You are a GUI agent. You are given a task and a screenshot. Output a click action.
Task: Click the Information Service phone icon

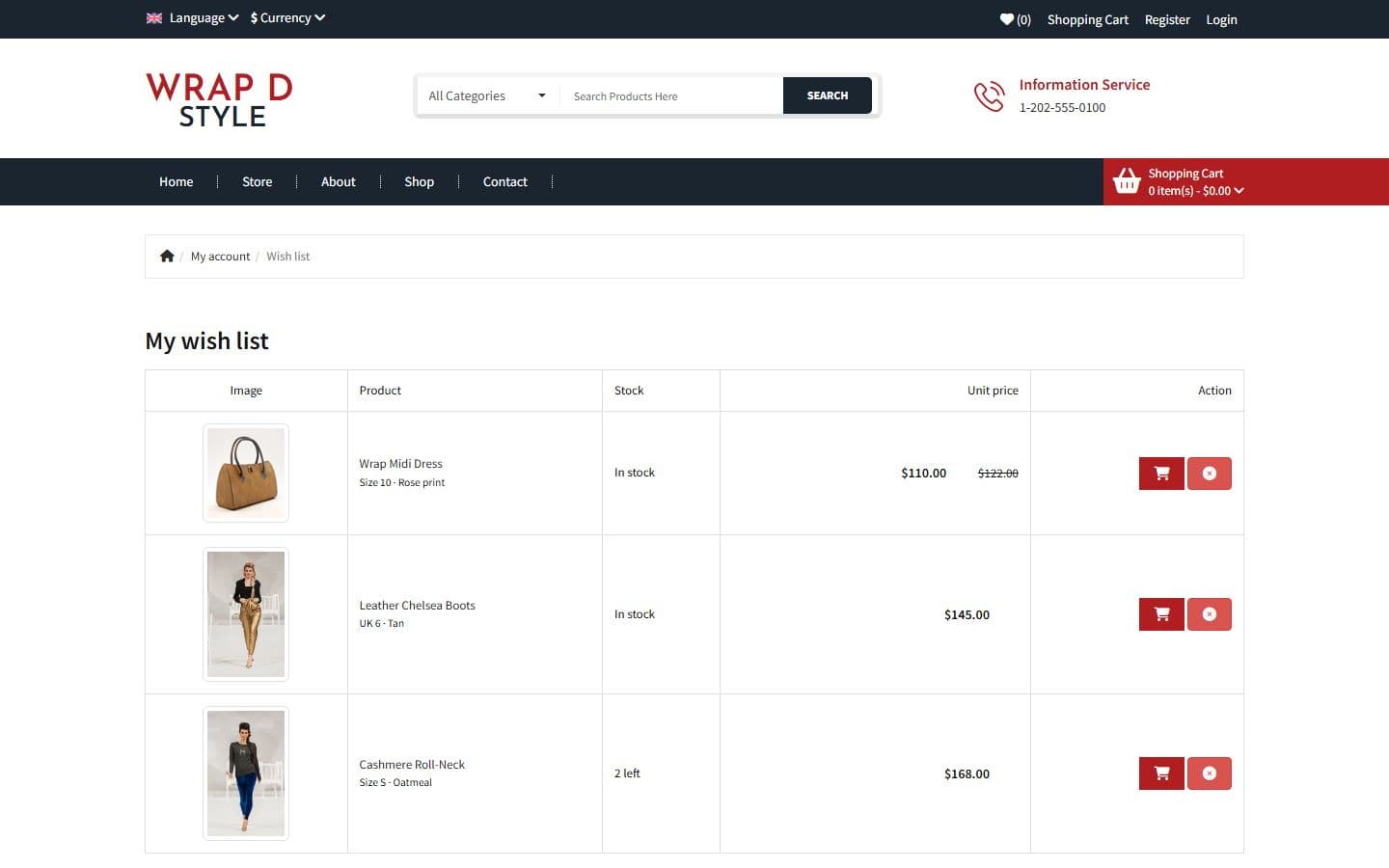[x=990, y=96]
